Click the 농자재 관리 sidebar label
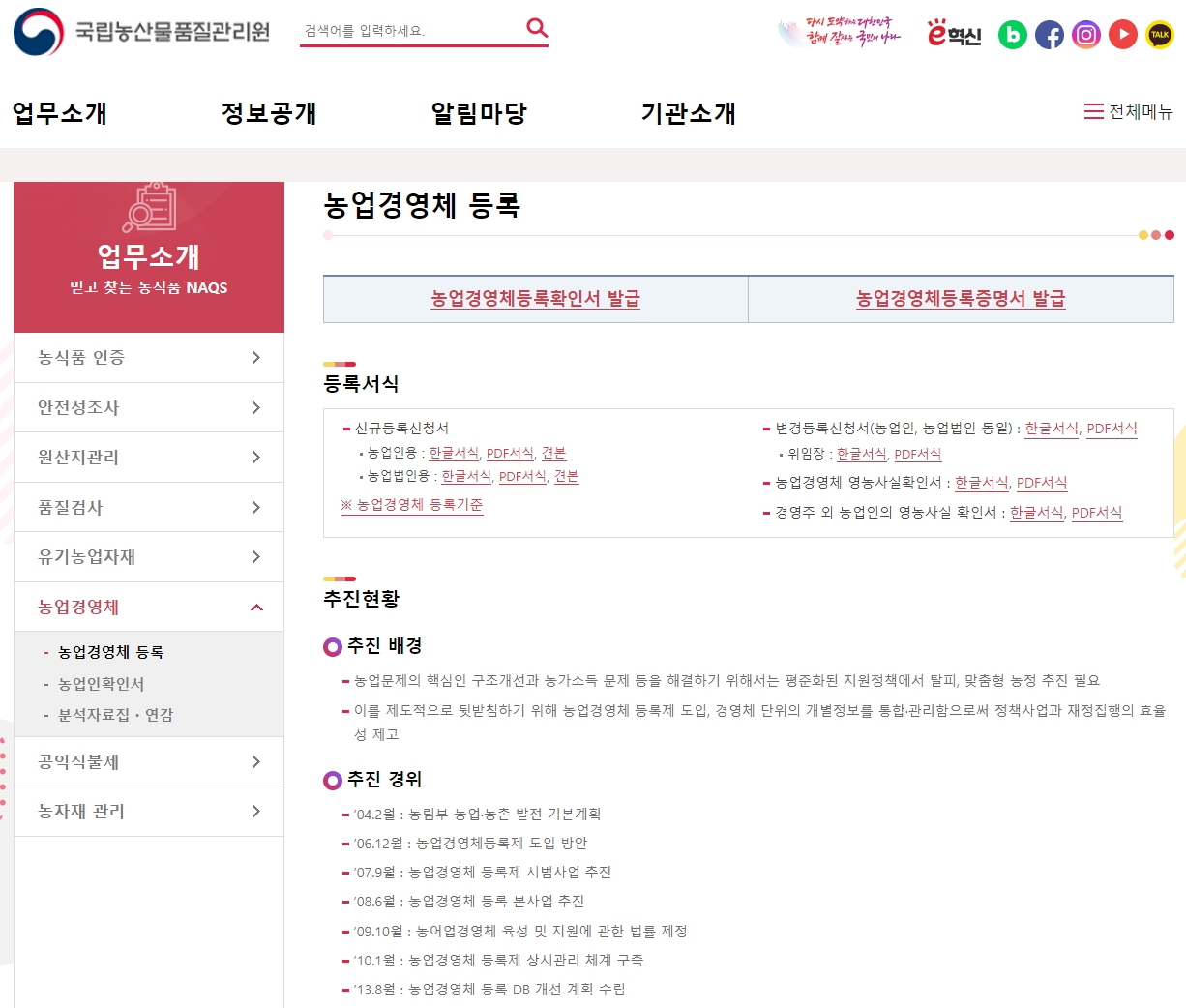The width and height of the screenshot is (1186, 1008). point(81,811)
